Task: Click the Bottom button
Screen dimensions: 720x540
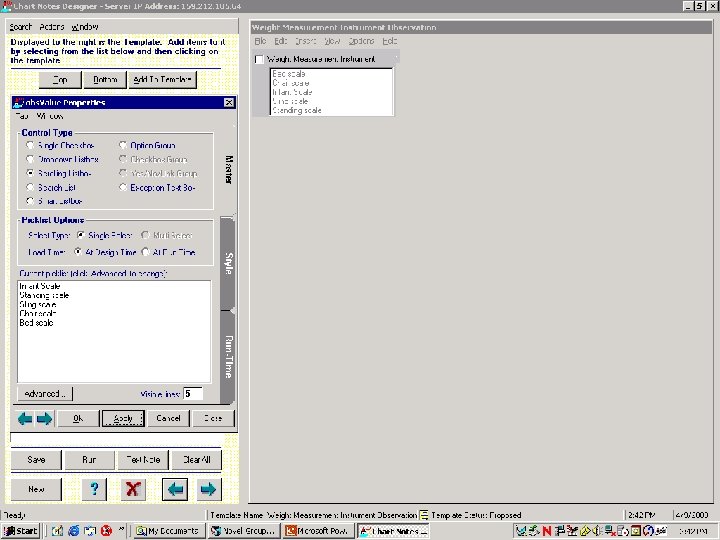Action: coord(105,79)
